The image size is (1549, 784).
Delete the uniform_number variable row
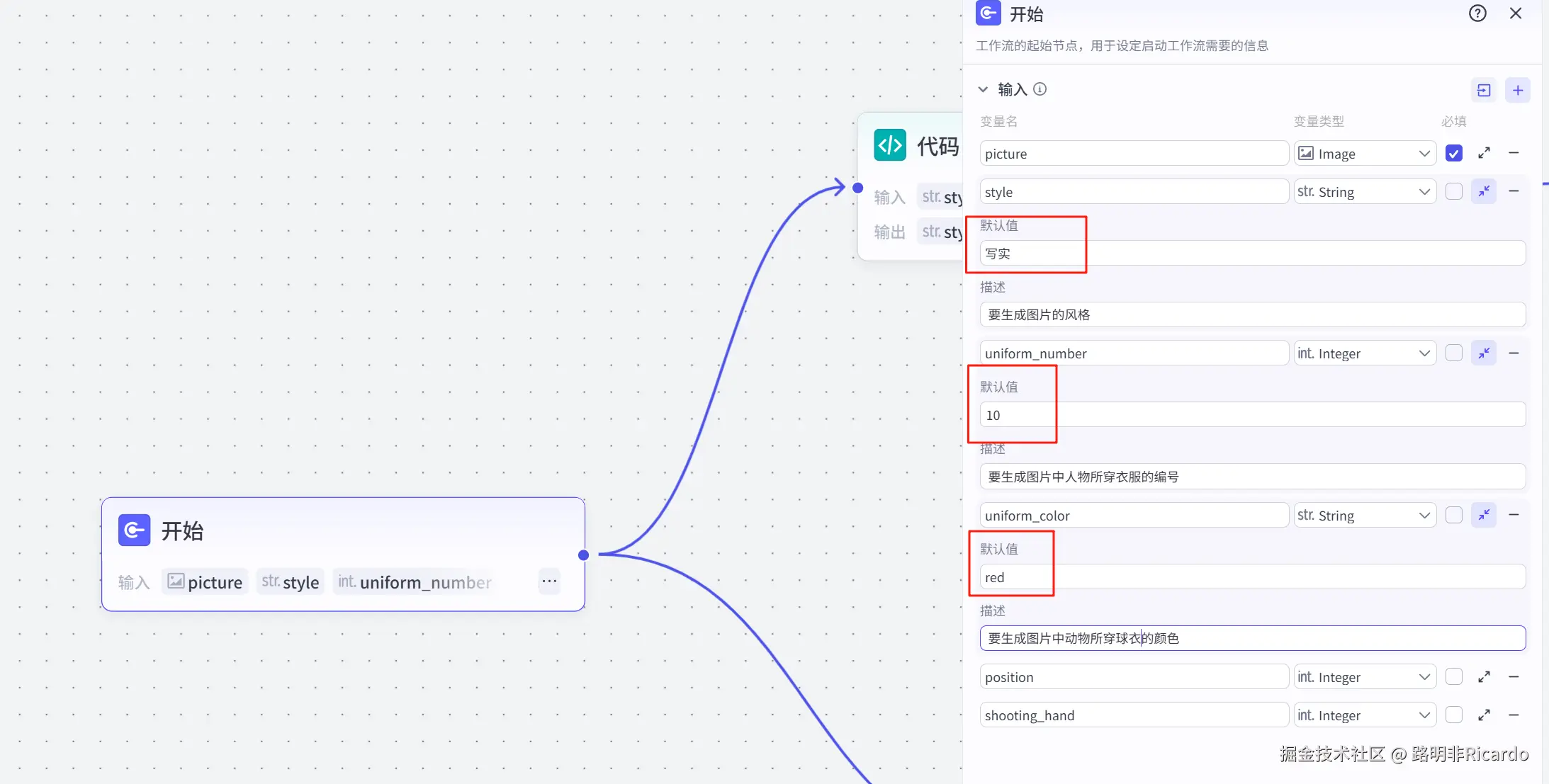(1514, 353)
